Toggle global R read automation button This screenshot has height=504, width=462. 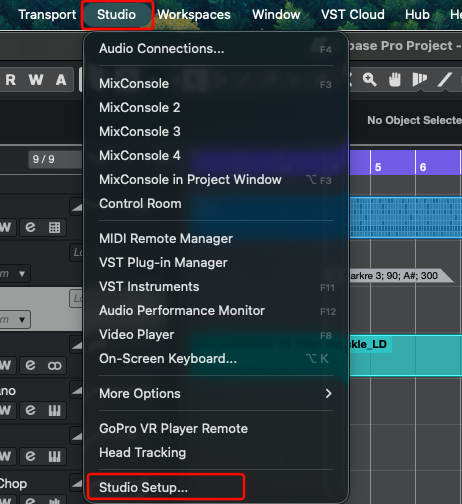point(11,80)
